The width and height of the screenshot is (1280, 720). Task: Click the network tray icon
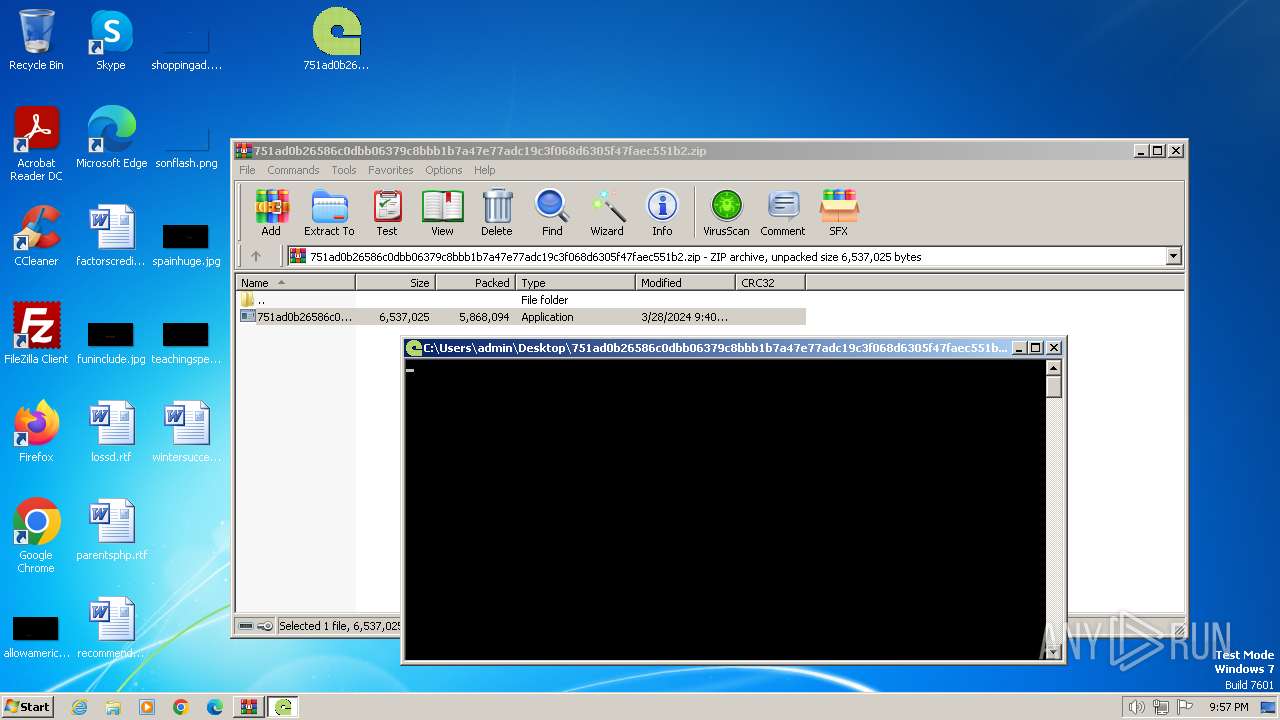tap(1161, 707)
